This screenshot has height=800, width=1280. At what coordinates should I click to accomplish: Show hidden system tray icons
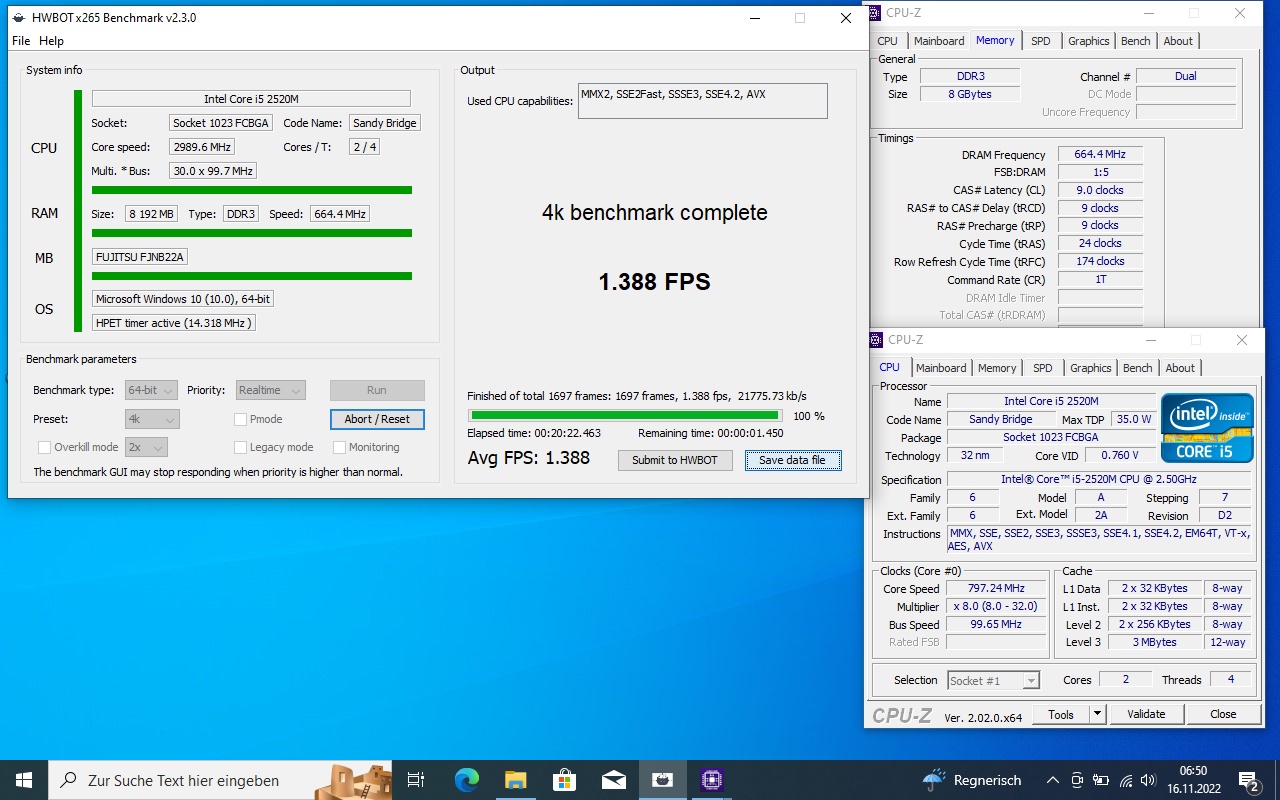(1052, 780)
